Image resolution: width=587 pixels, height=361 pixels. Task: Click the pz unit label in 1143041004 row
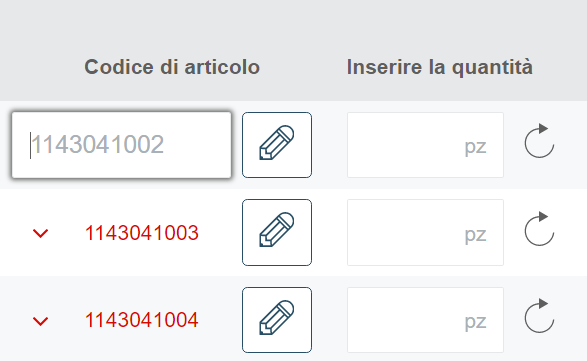[x=475, y=322]
